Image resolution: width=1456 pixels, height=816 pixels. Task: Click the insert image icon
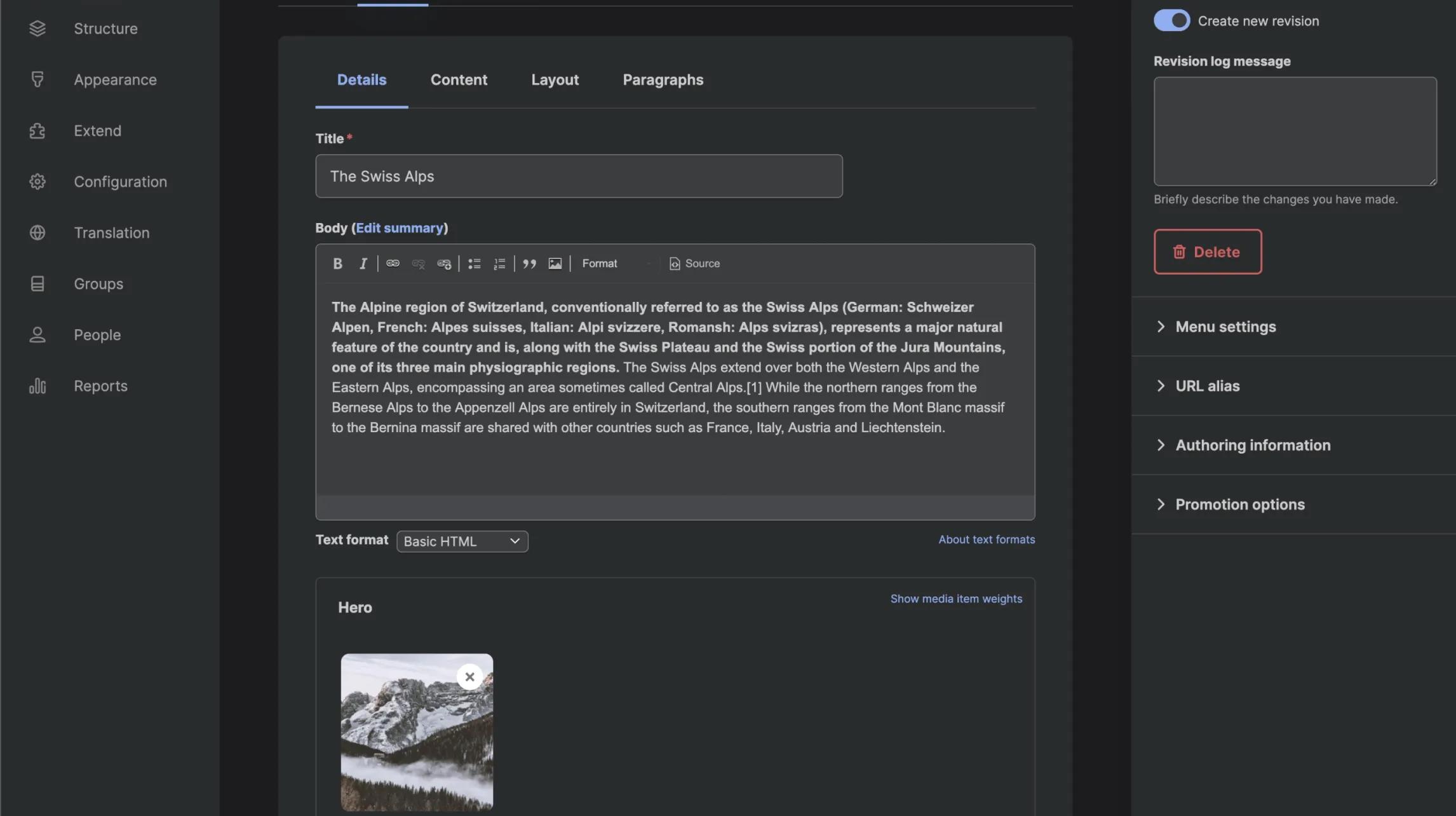pos(555,263)
